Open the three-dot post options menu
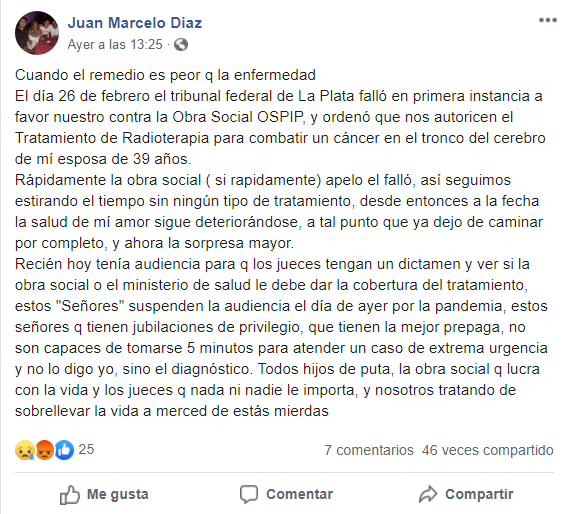This screenshot has height=514, width=565. pos(548,20)
